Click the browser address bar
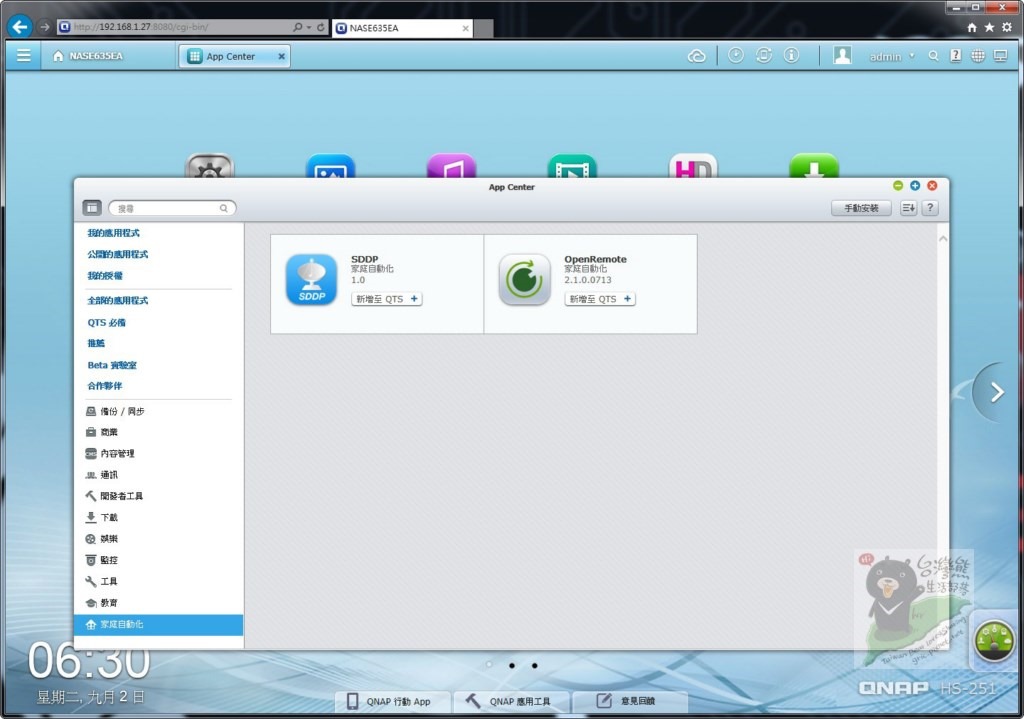Image resolution: width=1024 pixels, height=719 pixels. click(x=173, y=27)
